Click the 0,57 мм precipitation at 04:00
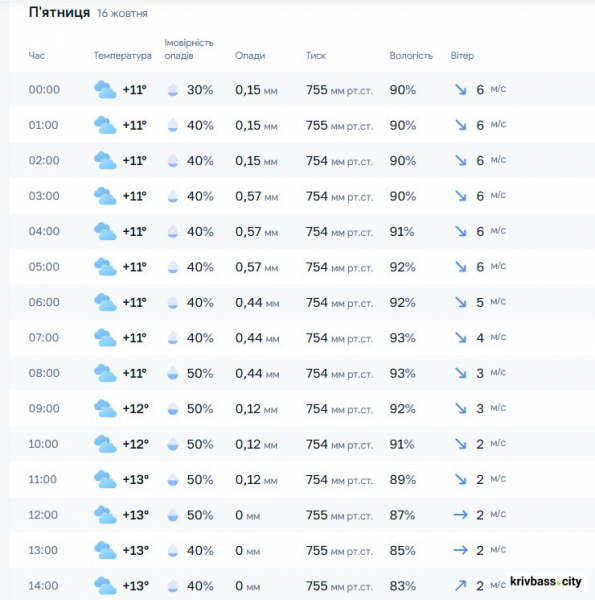 pos(256,232)
